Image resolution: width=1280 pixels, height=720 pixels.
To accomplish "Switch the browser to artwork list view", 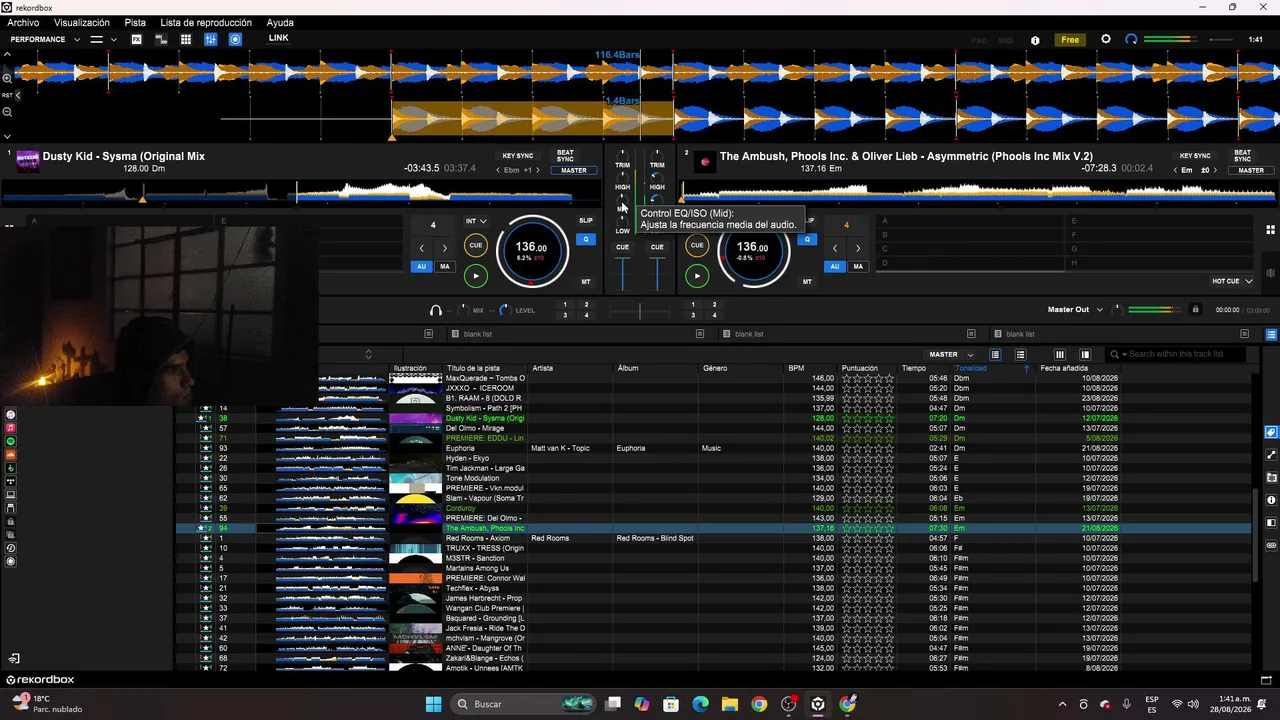I will coord(1020,355).
